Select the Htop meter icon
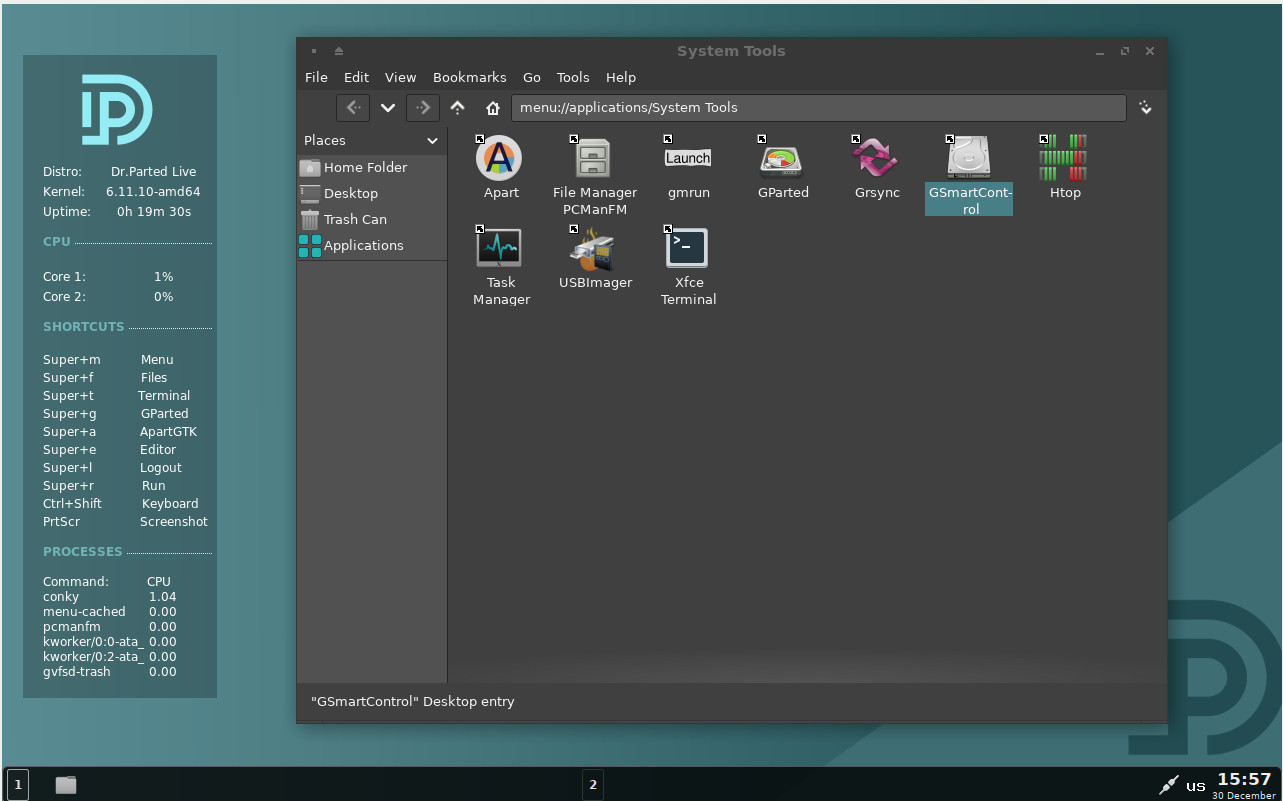Viewport: 1283px width, 801px height. tap(1063, 158)
